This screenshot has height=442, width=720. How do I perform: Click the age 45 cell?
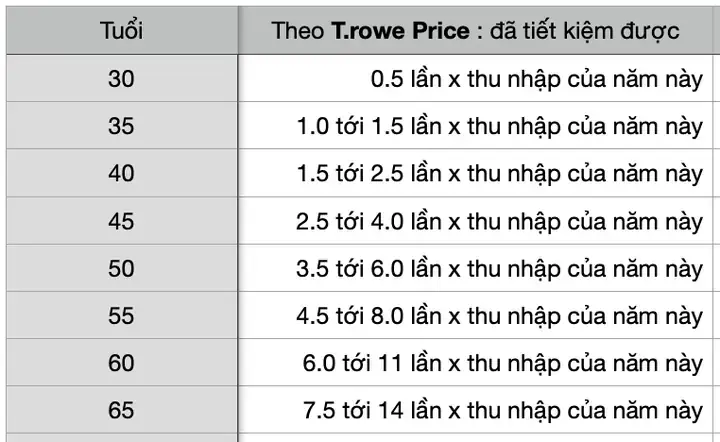122,221
